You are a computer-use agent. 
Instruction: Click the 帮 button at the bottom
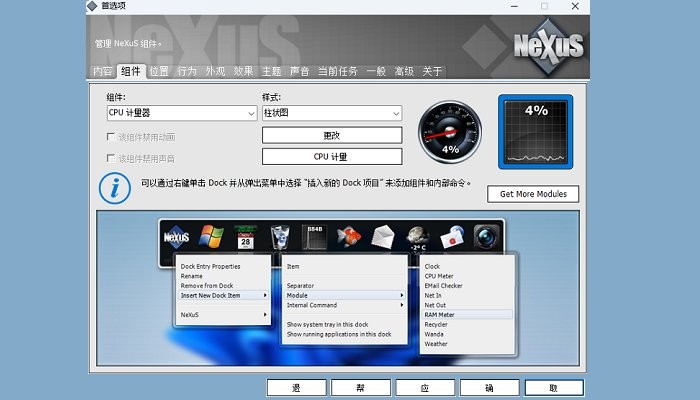(x=361, y=388)
